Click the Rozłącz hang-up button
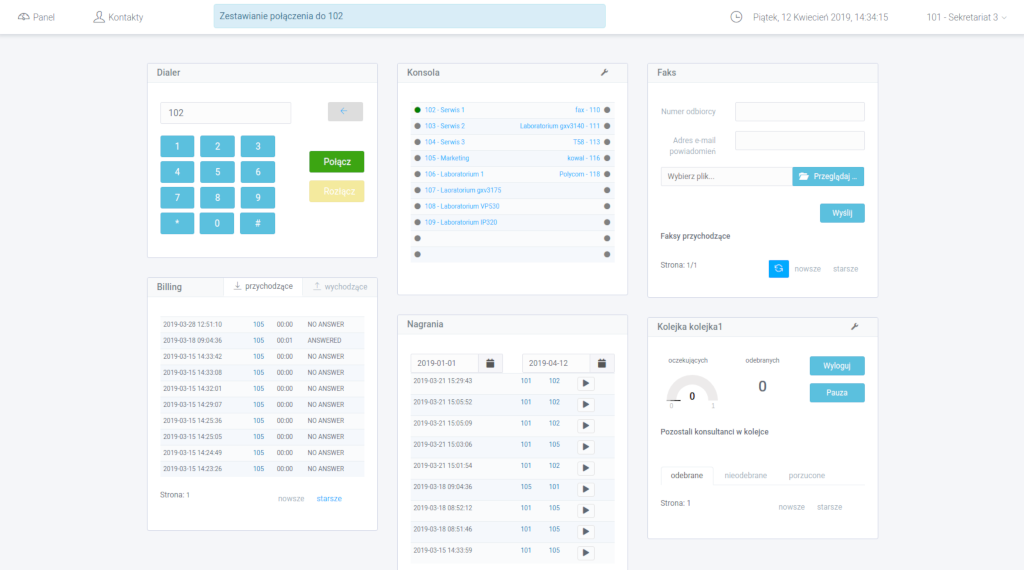 pos(336,191)
